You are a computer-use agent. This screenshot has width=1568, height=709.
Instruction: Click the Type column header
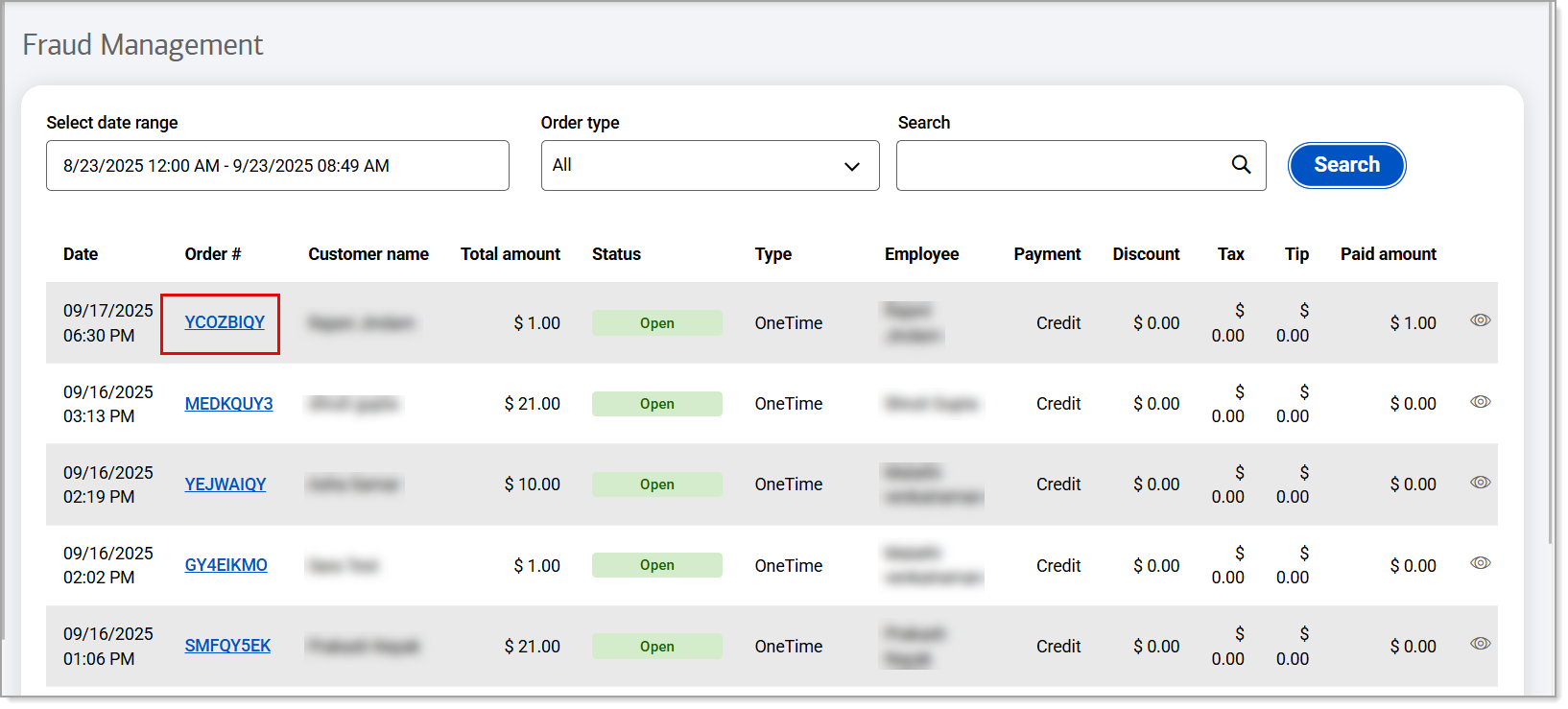coord(773,254)
